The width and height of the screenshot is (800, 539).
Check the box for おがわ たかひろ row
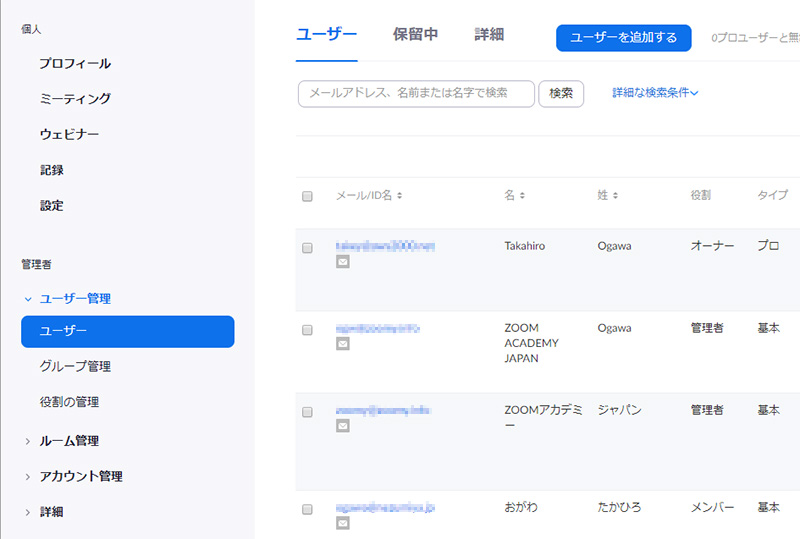pyautogui.click(x=307, y=509)
